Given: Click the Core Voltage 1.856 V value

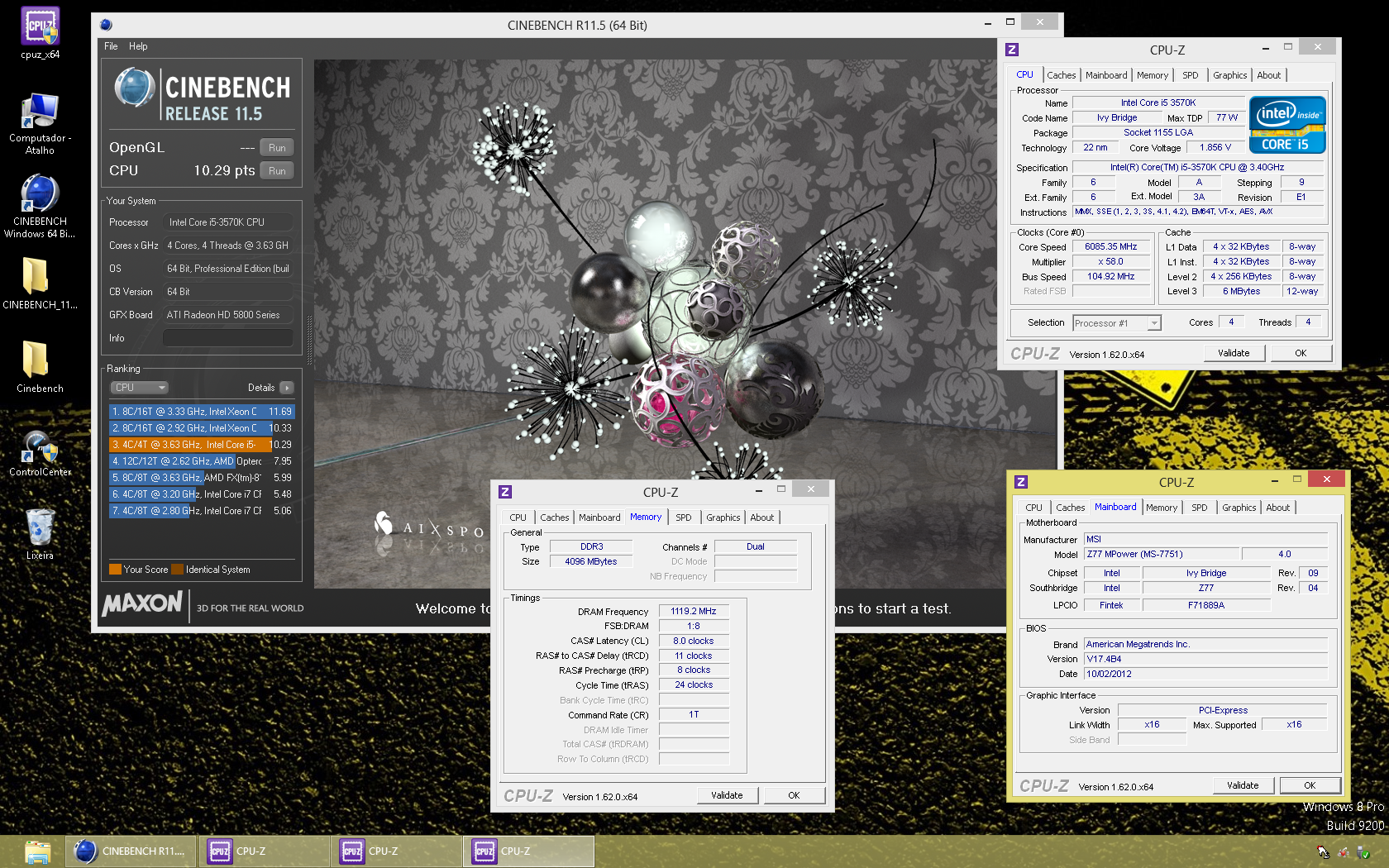Looking at the screenshot, I should coord(1215,148).
